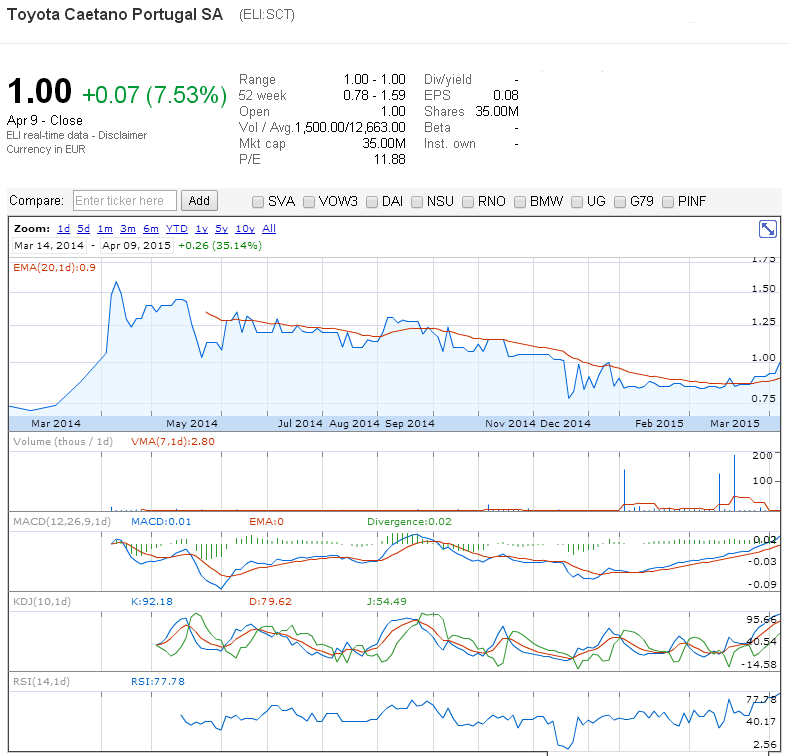The image size is (788, 756).
Task: Click the 52 week range 0.78 - 1.59
Action: click(374, 96)
